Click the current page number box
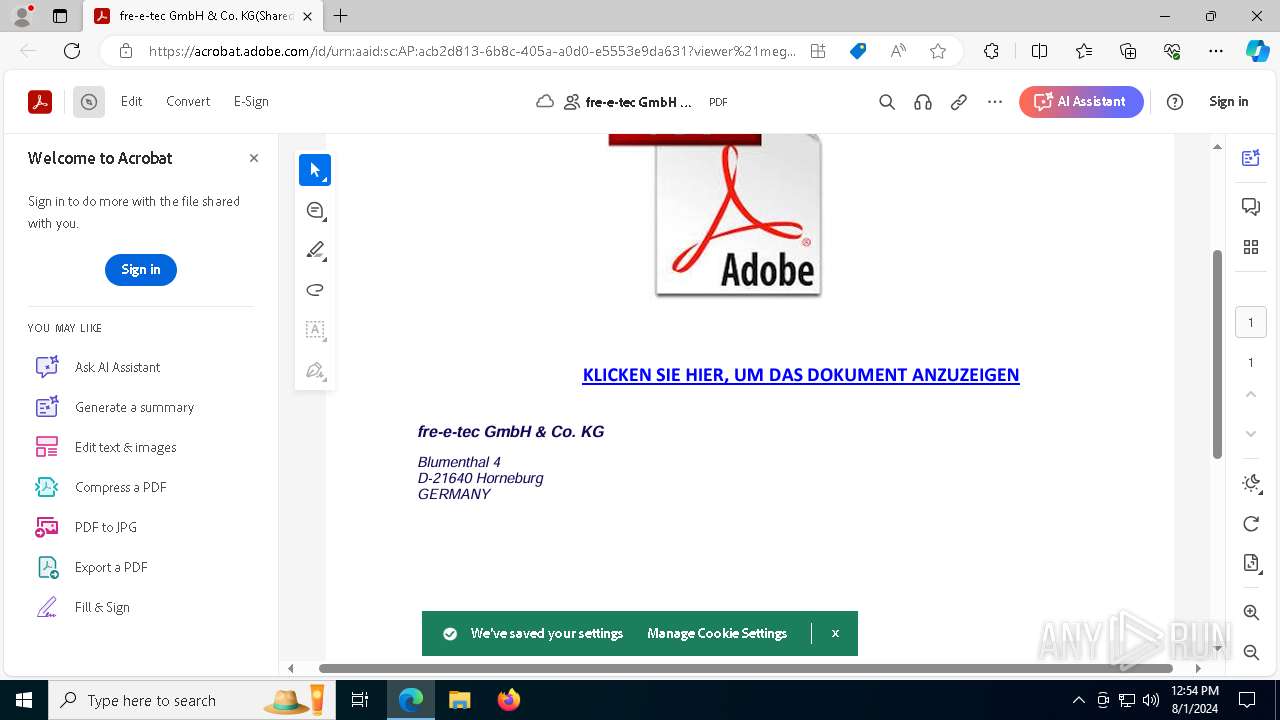 coord(1251,323)
